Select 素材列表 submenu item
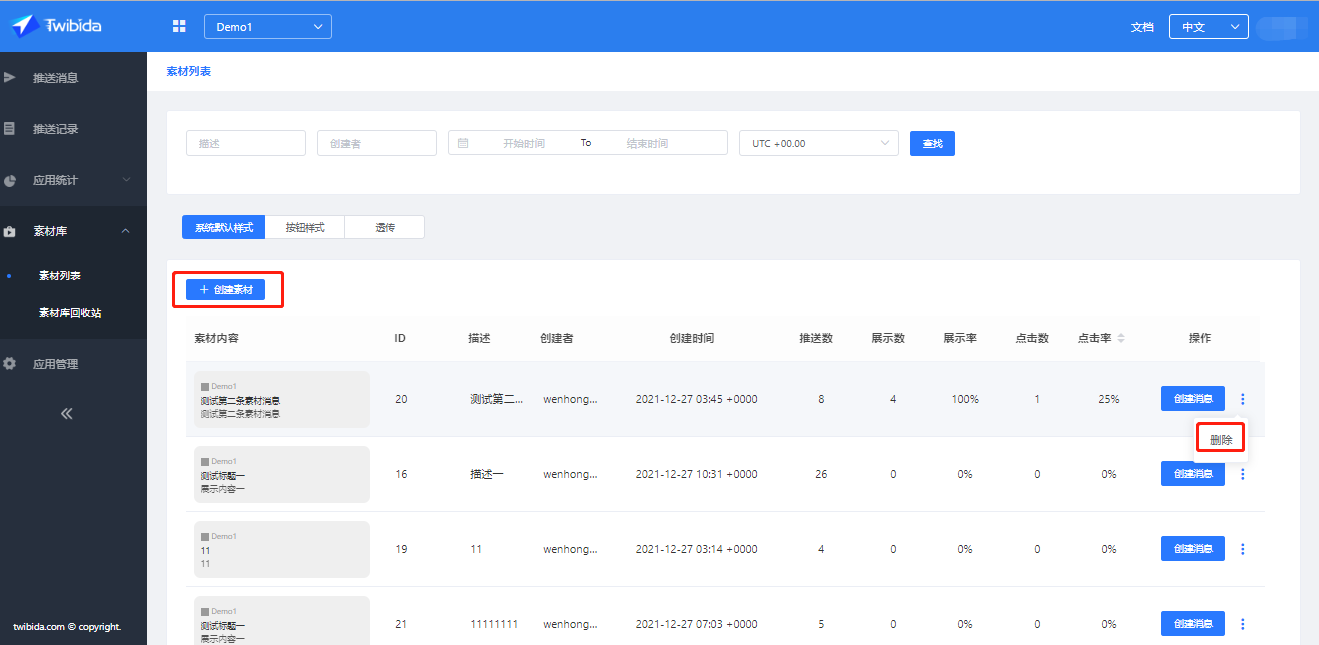Screen dimensions: 1319x645 (x=60, y=275)
